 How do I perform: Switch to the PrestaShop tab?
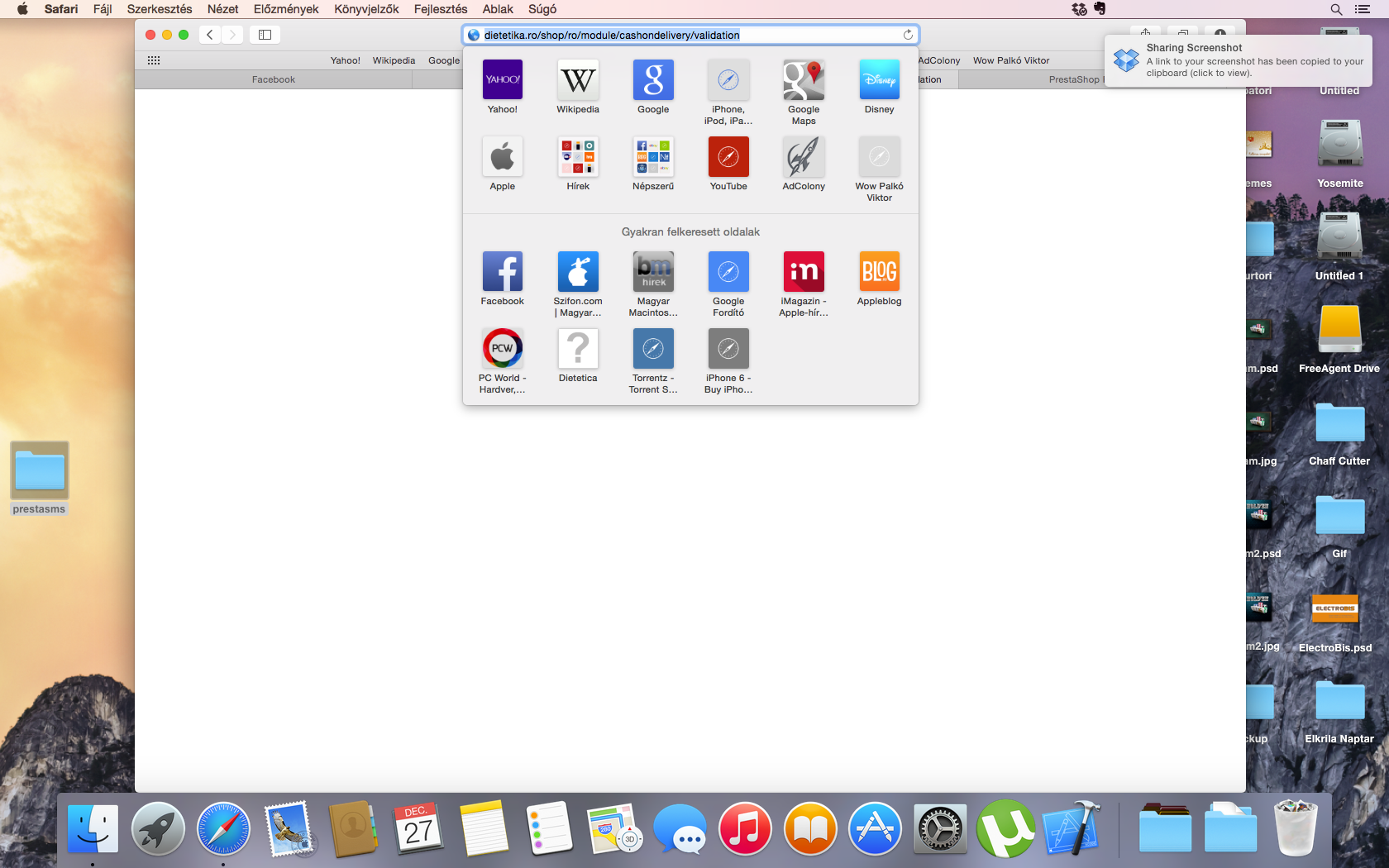click(x=1102, y=79)
